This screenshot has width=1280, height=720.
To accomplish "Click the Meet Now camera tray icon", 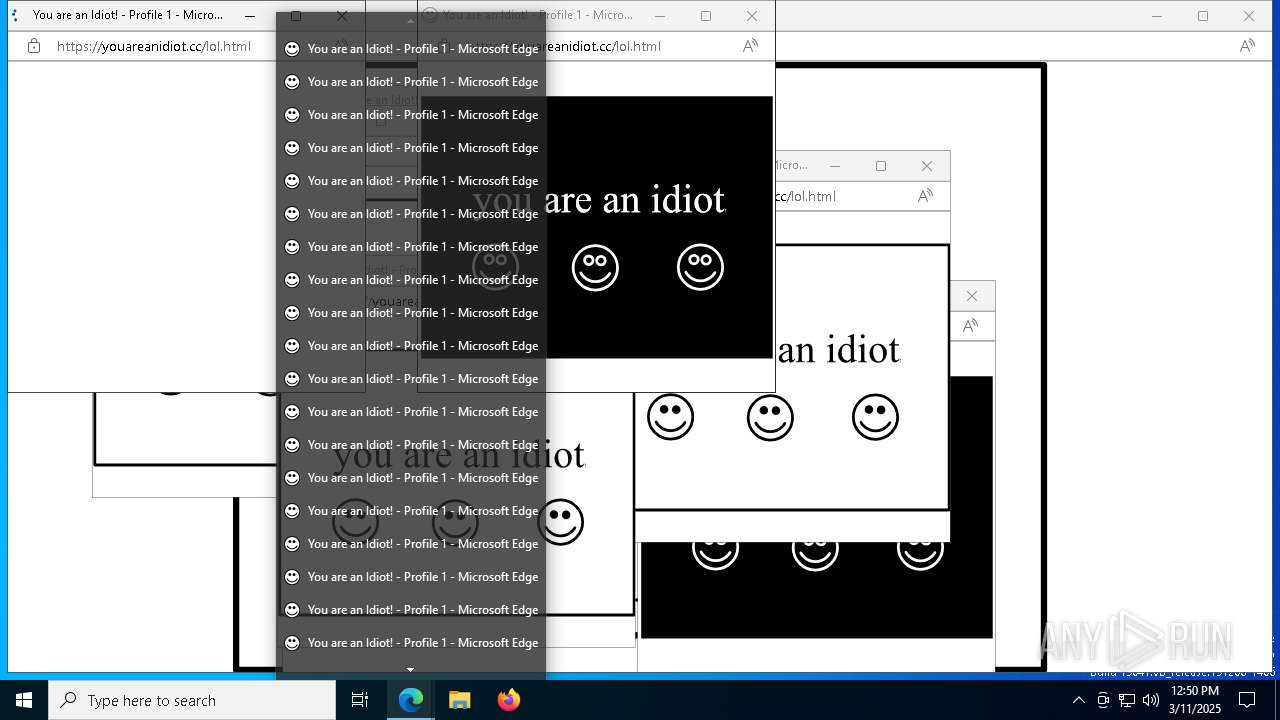I will pos(1103,700).
